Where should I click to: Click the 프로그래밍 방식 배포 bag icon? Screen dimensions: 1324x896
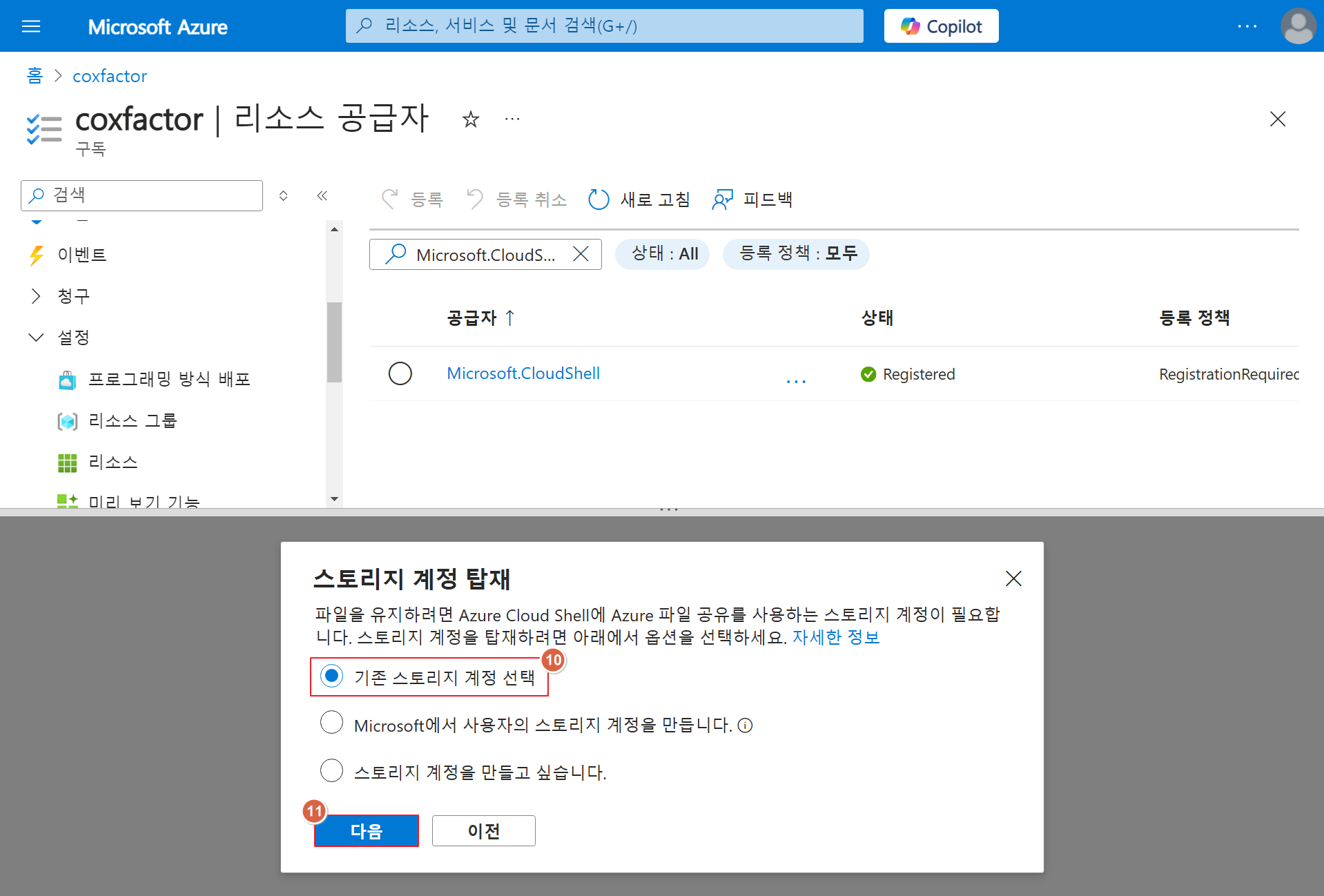(x=67, y=380)
